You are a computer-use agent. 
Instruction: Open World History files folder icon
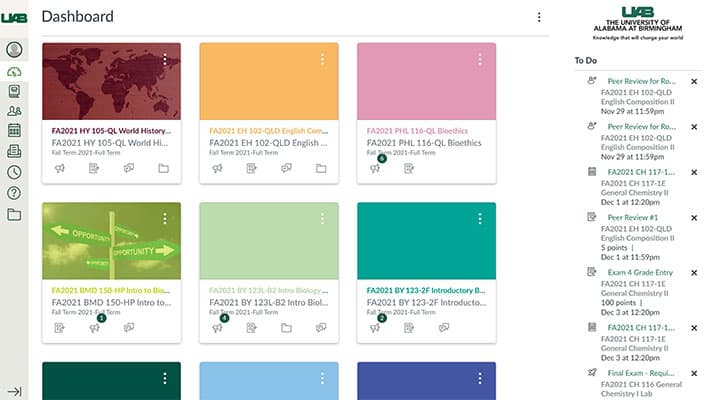[163, 169]
